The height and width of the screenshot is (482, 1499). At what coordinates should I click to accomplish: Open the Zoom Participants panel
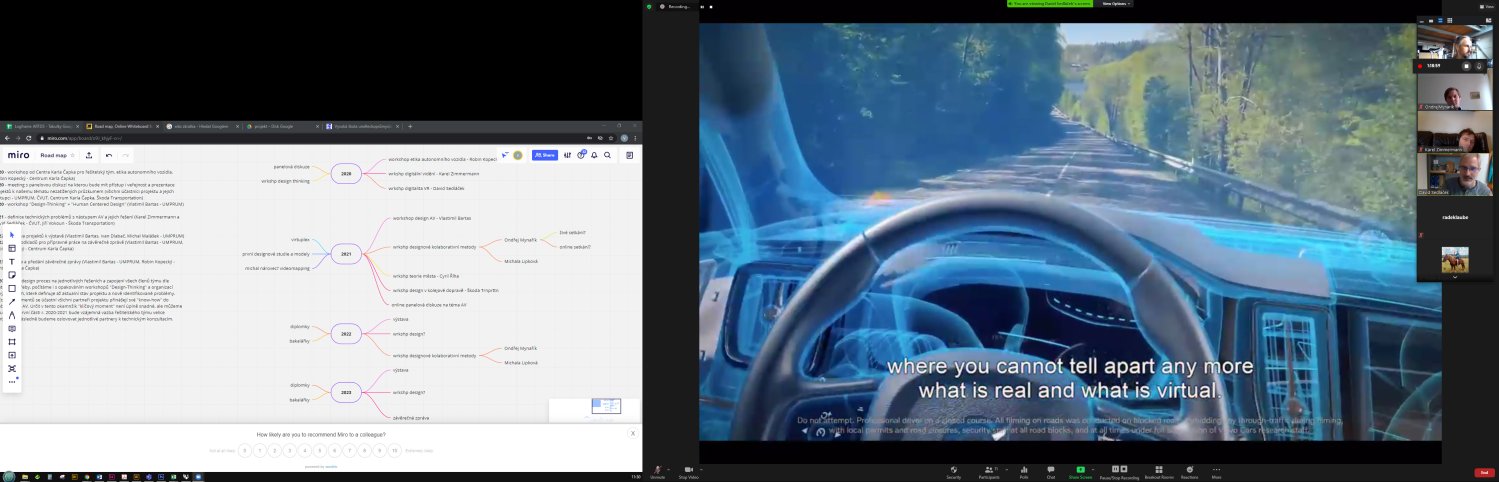point(990,470)
